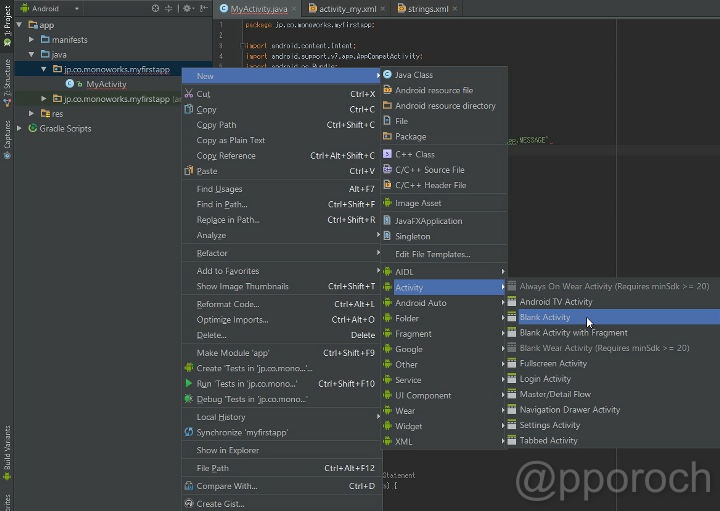Open the Android view dropdown
Viewport: 720px width, 511px height.
click(50, 8)
